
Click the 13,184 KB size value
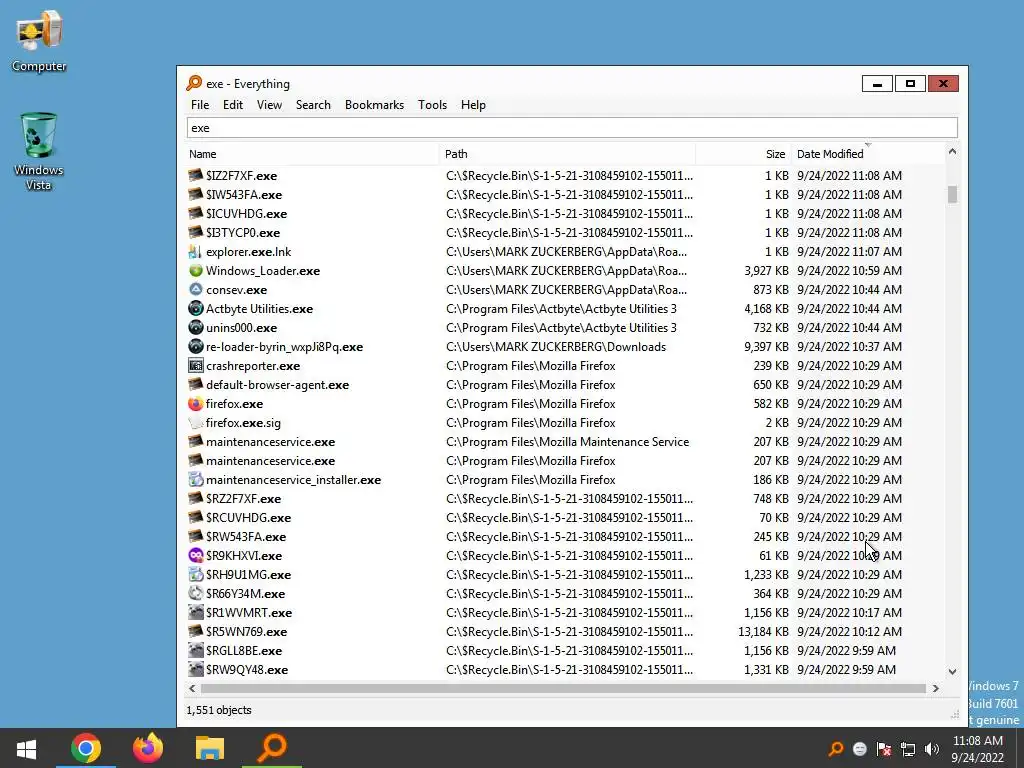pos(763,632)
